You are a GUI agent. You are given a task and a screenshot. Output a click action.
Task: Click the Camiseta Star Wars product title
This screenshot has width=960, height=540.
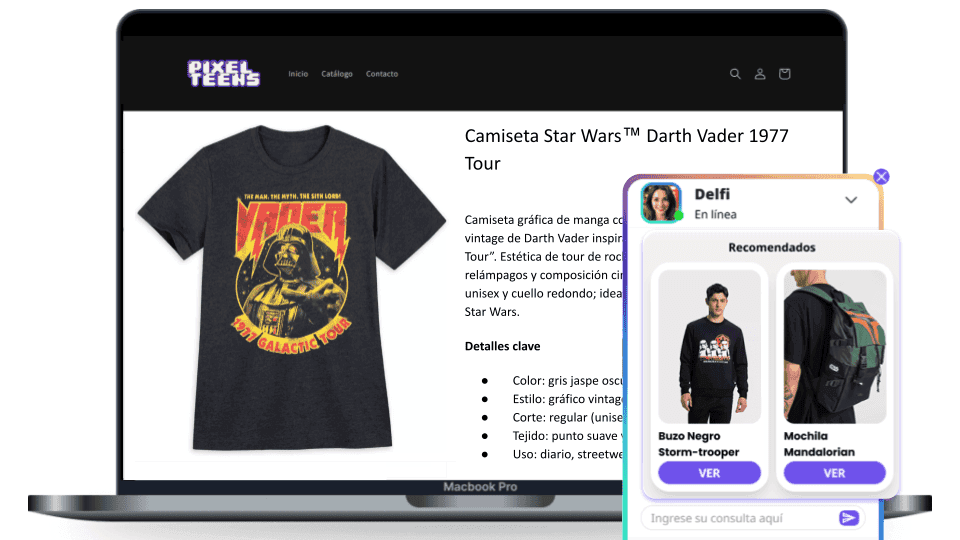[x=626, y=149]
